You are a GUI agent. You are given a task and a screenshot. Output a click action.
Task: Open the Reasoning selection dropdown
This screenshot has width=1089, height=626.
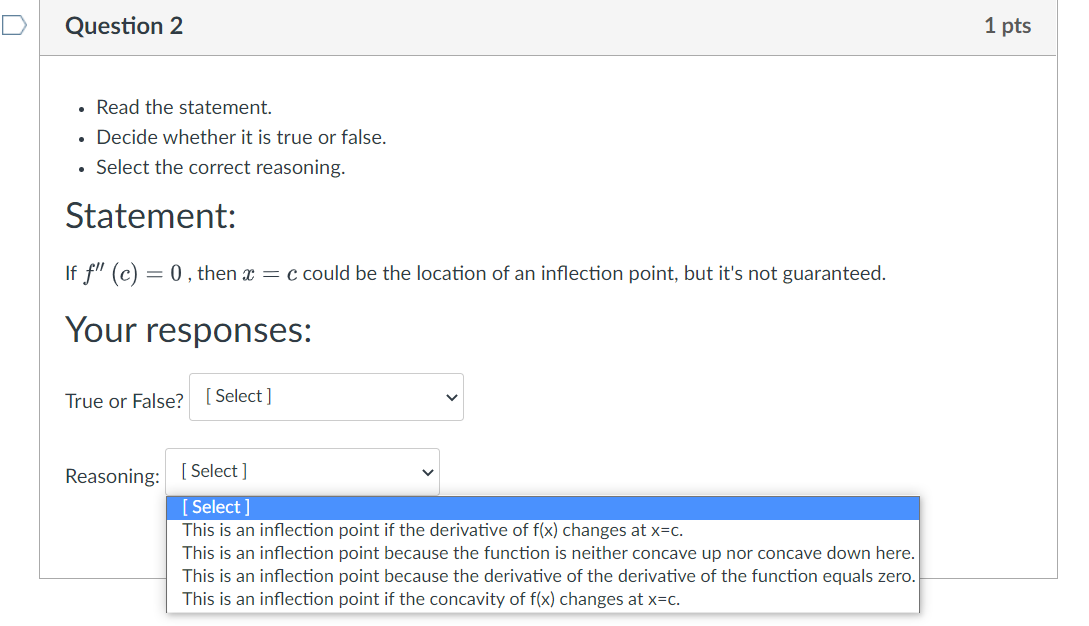pyautogui.click(x=302, y=471)
